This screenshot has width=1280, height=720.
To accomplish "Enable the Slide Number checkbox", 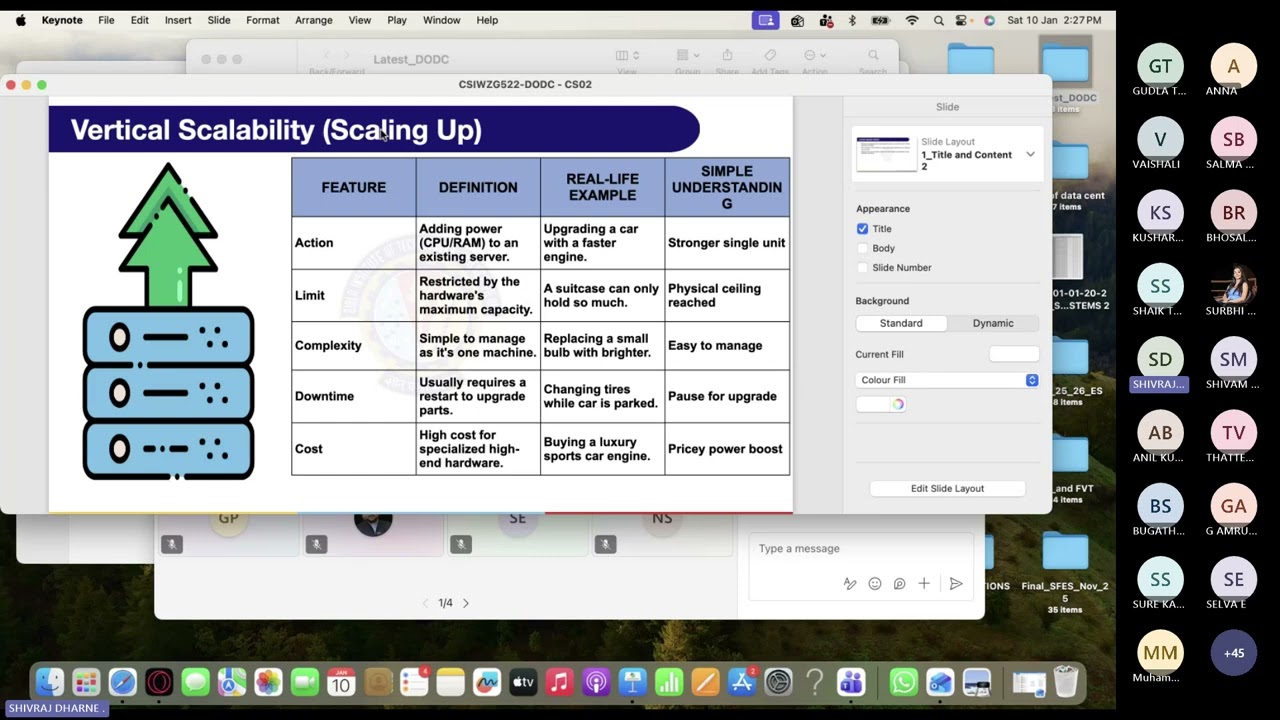I will (862, 268).
